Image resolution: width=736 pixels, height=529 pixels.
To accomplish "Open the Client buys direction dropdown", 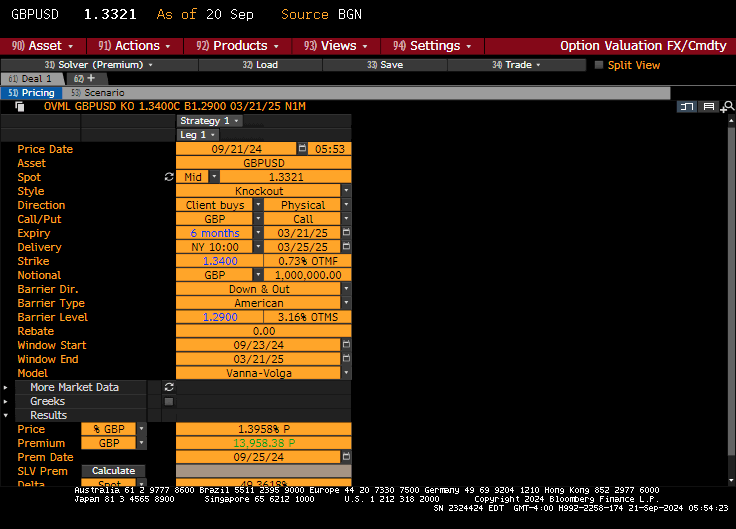I will point(258,205).
